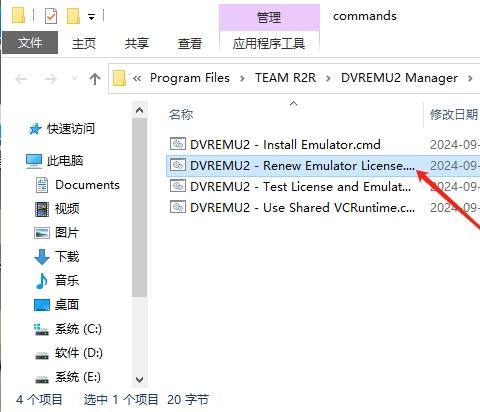Expand the chevron after TEAM R2R
Image resolution: width=480 pixels, height=412 pixels.
pos(328,79)
